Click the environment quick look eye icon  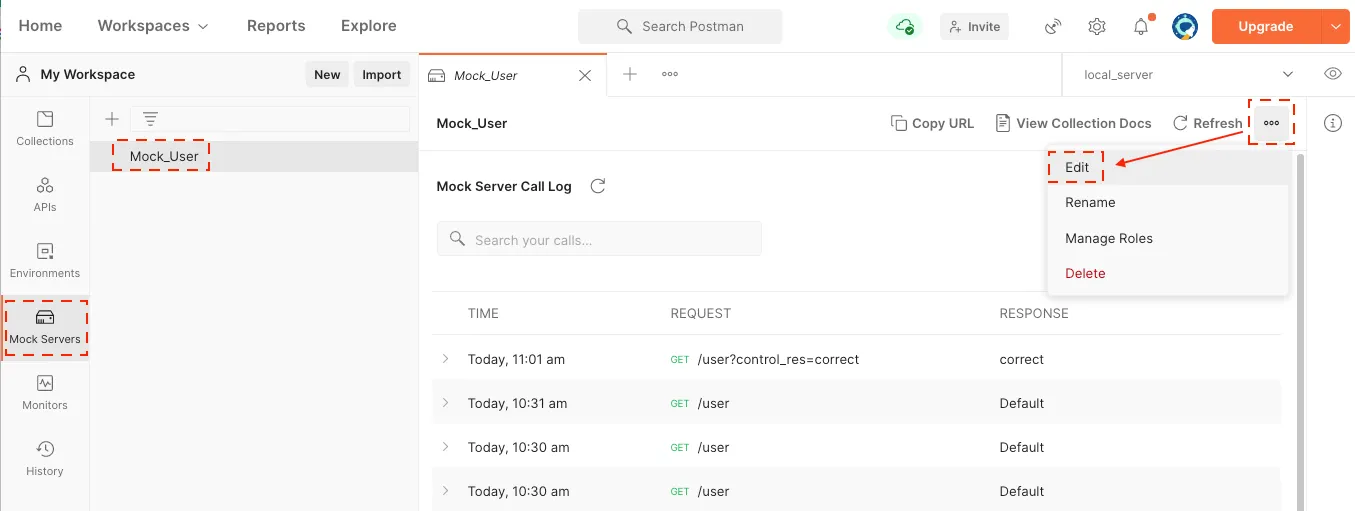click(x=1332, y=74)
